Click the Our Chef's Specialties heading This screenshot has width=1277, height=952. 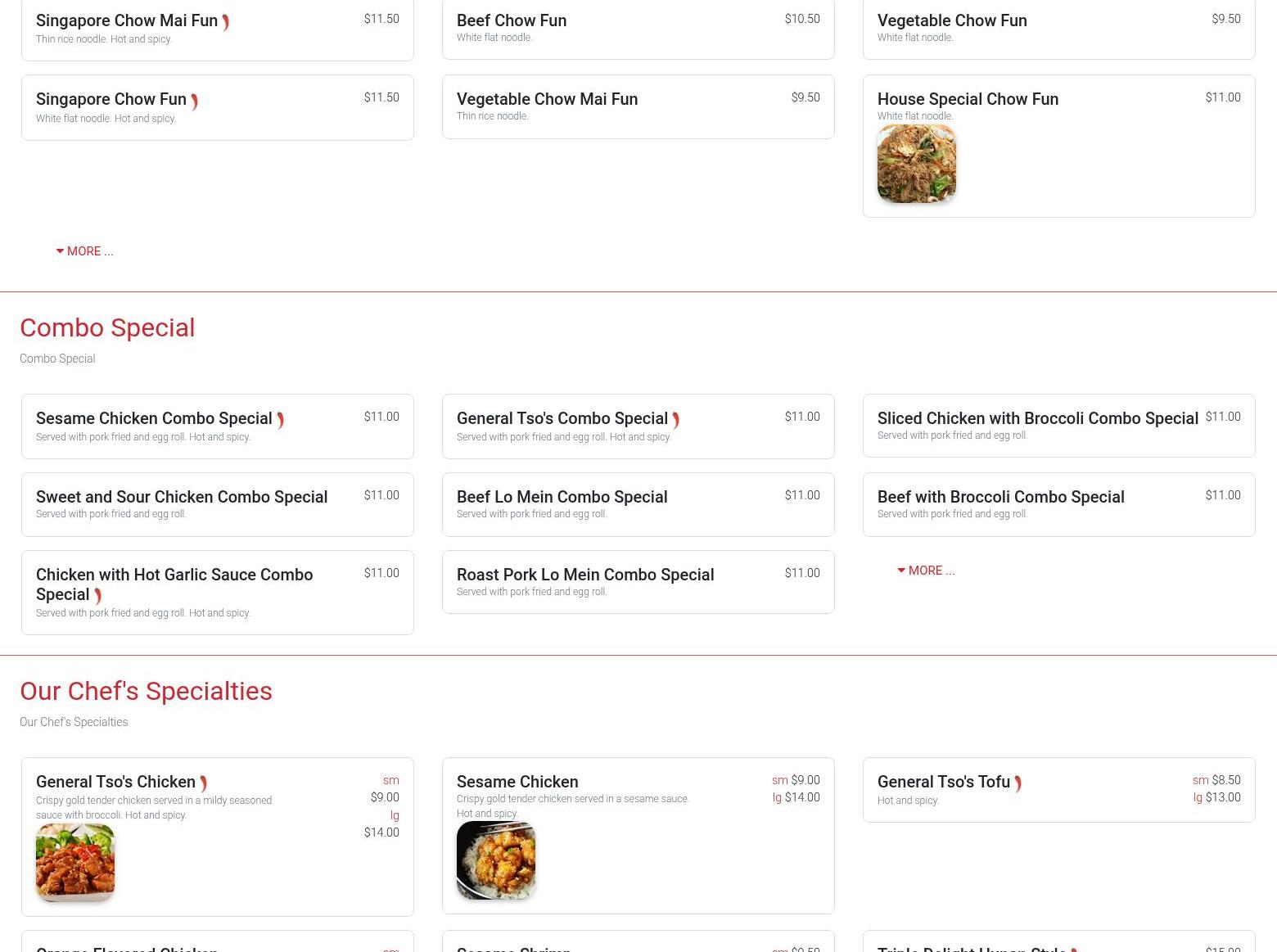pyautogui.click(x=146, y=691)
